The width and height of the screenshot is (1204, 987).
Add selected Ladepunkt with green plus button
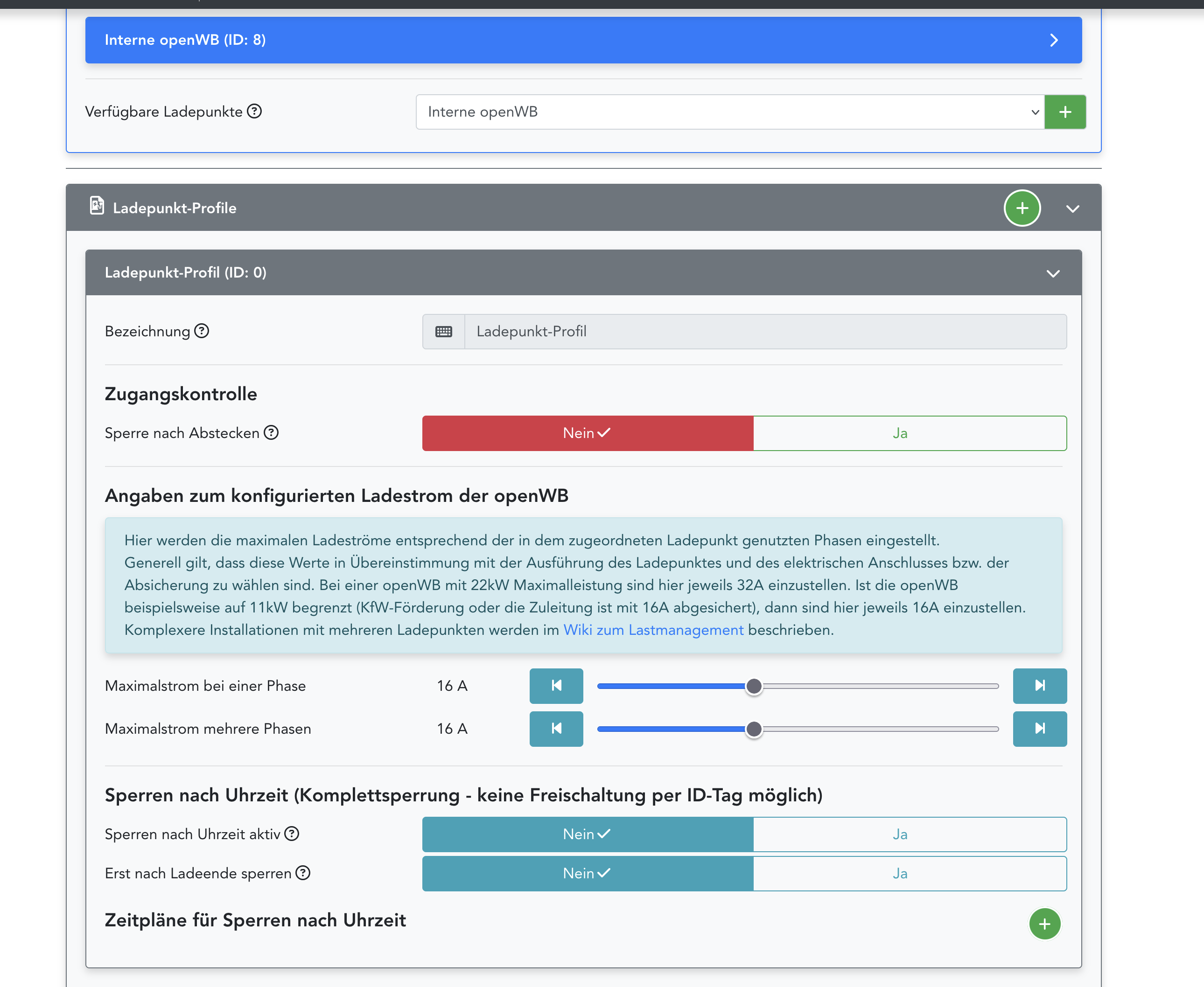click(1064, 112)
